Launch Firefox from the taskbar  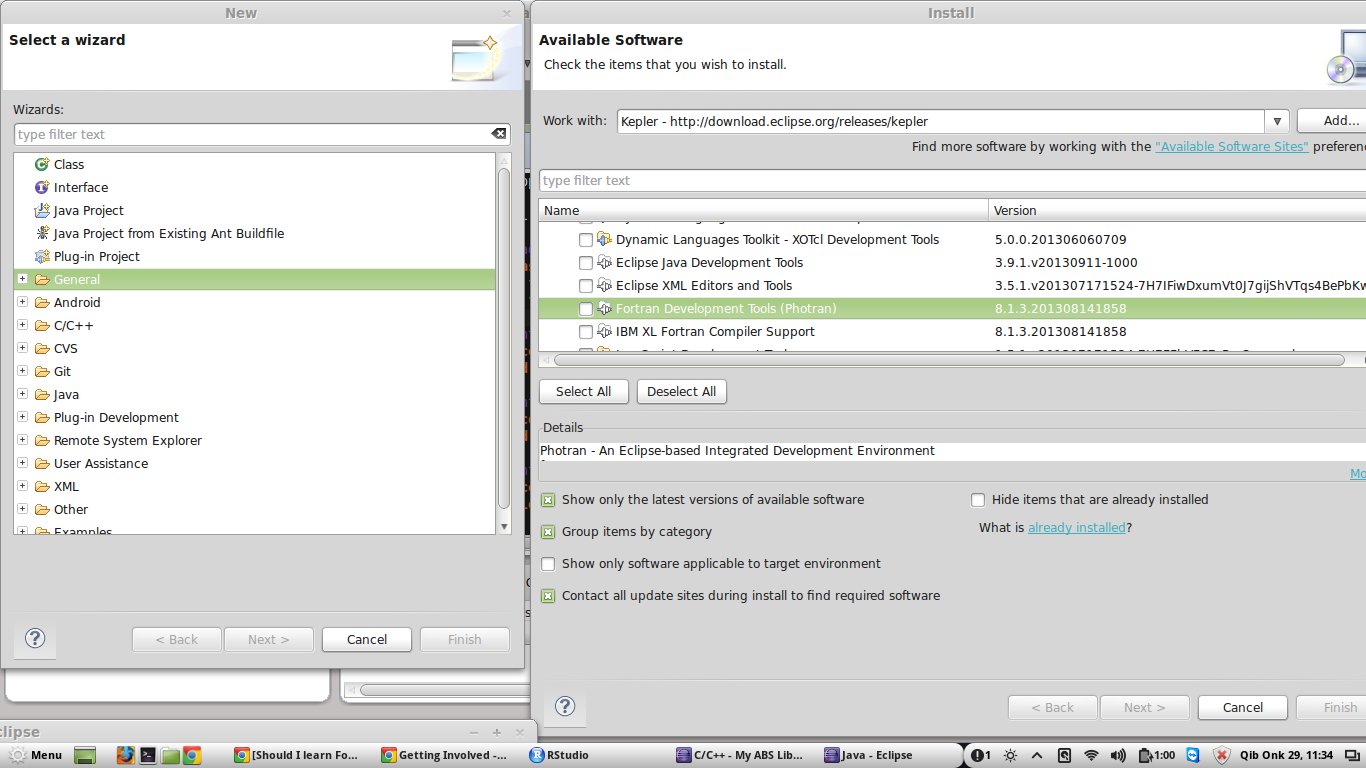[x=125, y=755]
